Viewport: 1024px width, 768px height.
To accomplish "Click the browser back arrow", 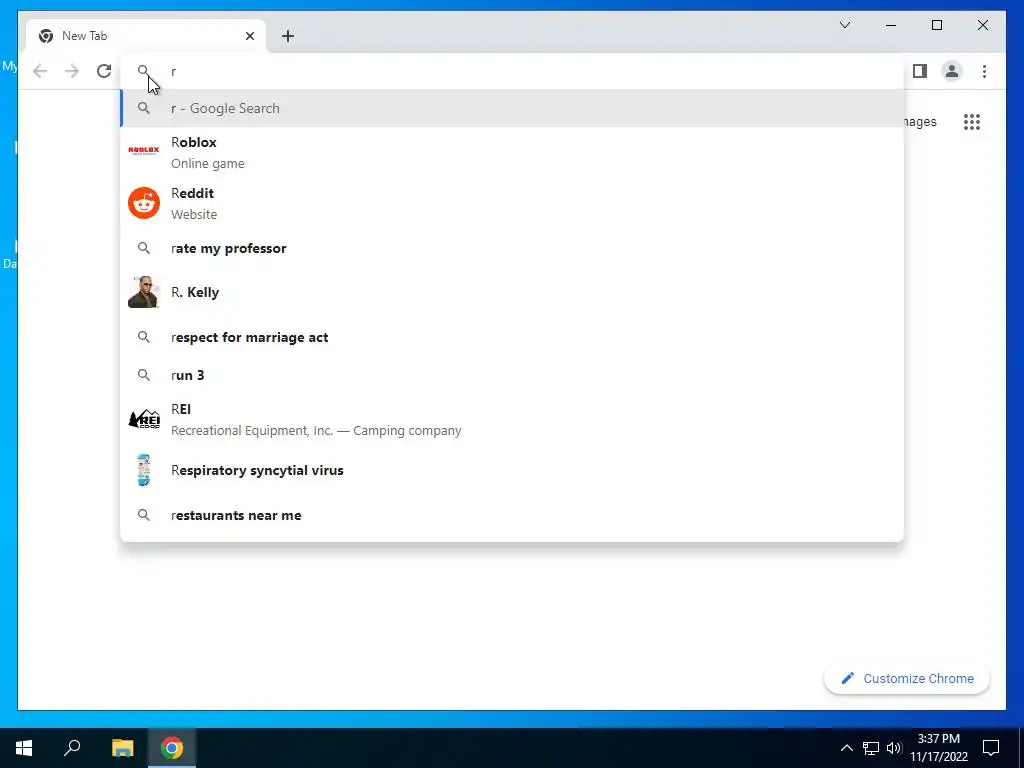I will click(x=40, y=71).
